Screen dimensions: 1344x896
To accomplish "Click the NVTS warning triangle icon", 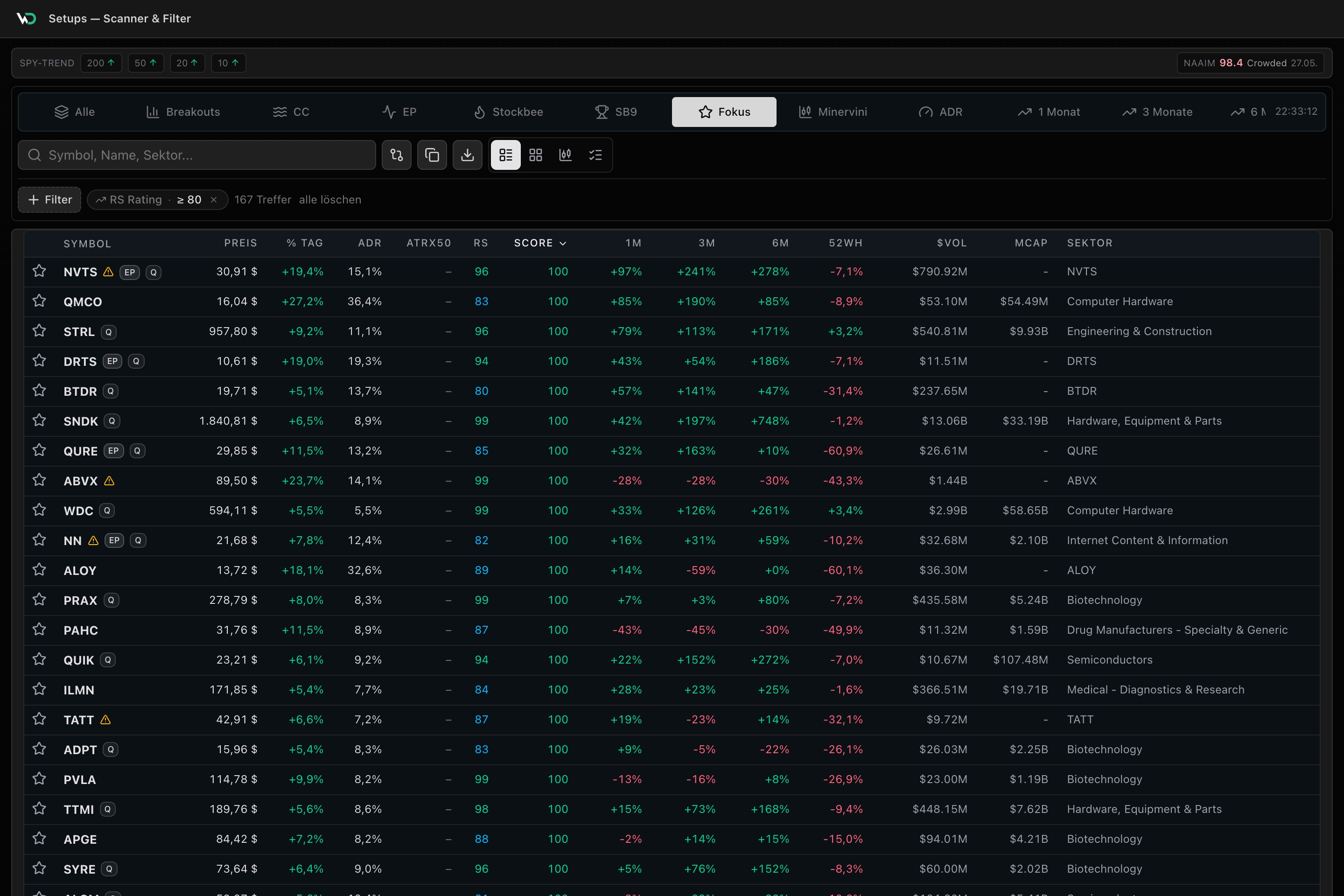I will (x=108, y=272).
